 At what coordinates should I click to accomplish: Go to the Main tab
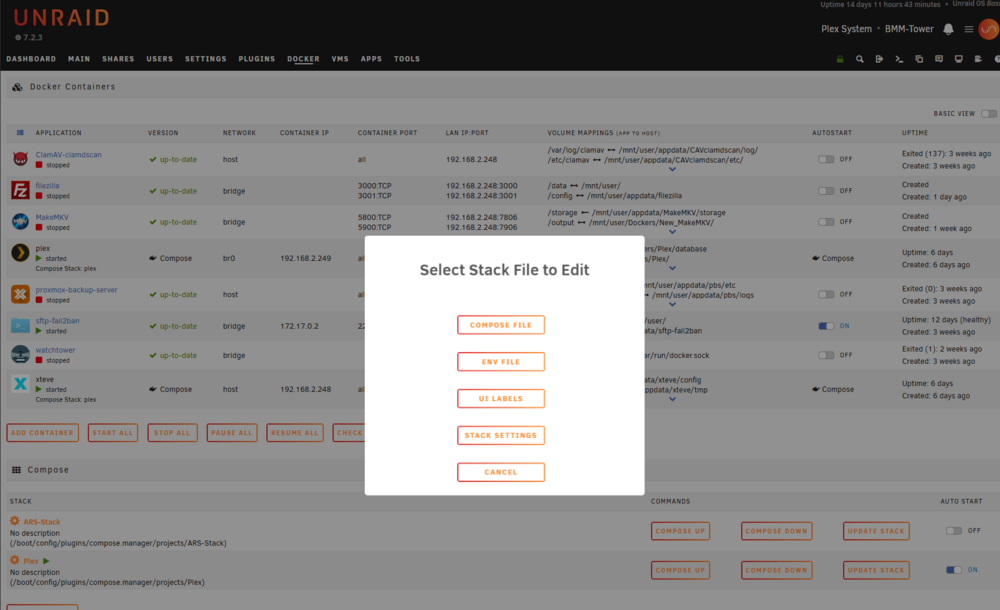(x=79, y=59)
